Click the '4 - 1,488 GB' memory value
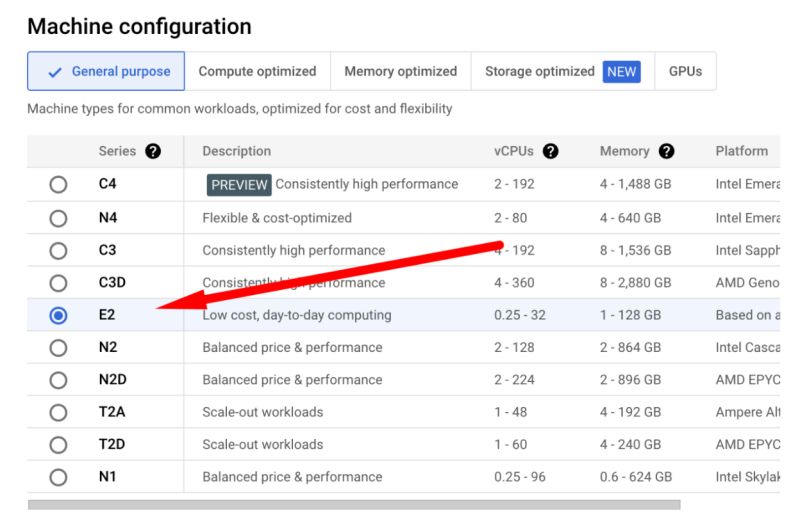Viewport: 800px width, 526px height. click(x=636, y=184)
